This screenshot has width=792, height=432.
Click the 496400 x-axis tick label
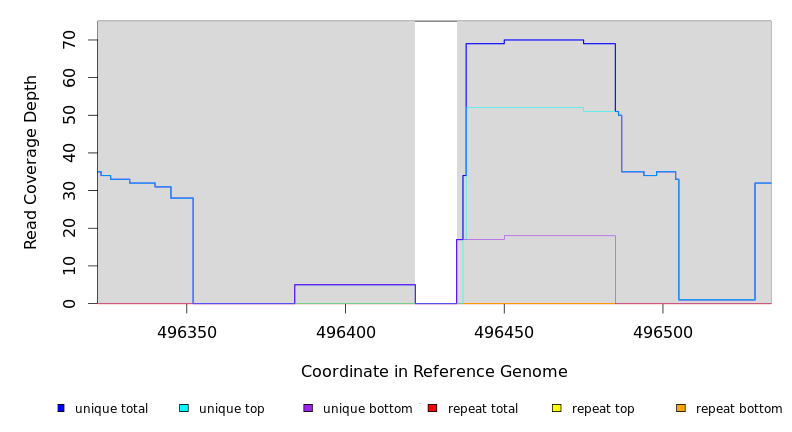tap(345, 332)
